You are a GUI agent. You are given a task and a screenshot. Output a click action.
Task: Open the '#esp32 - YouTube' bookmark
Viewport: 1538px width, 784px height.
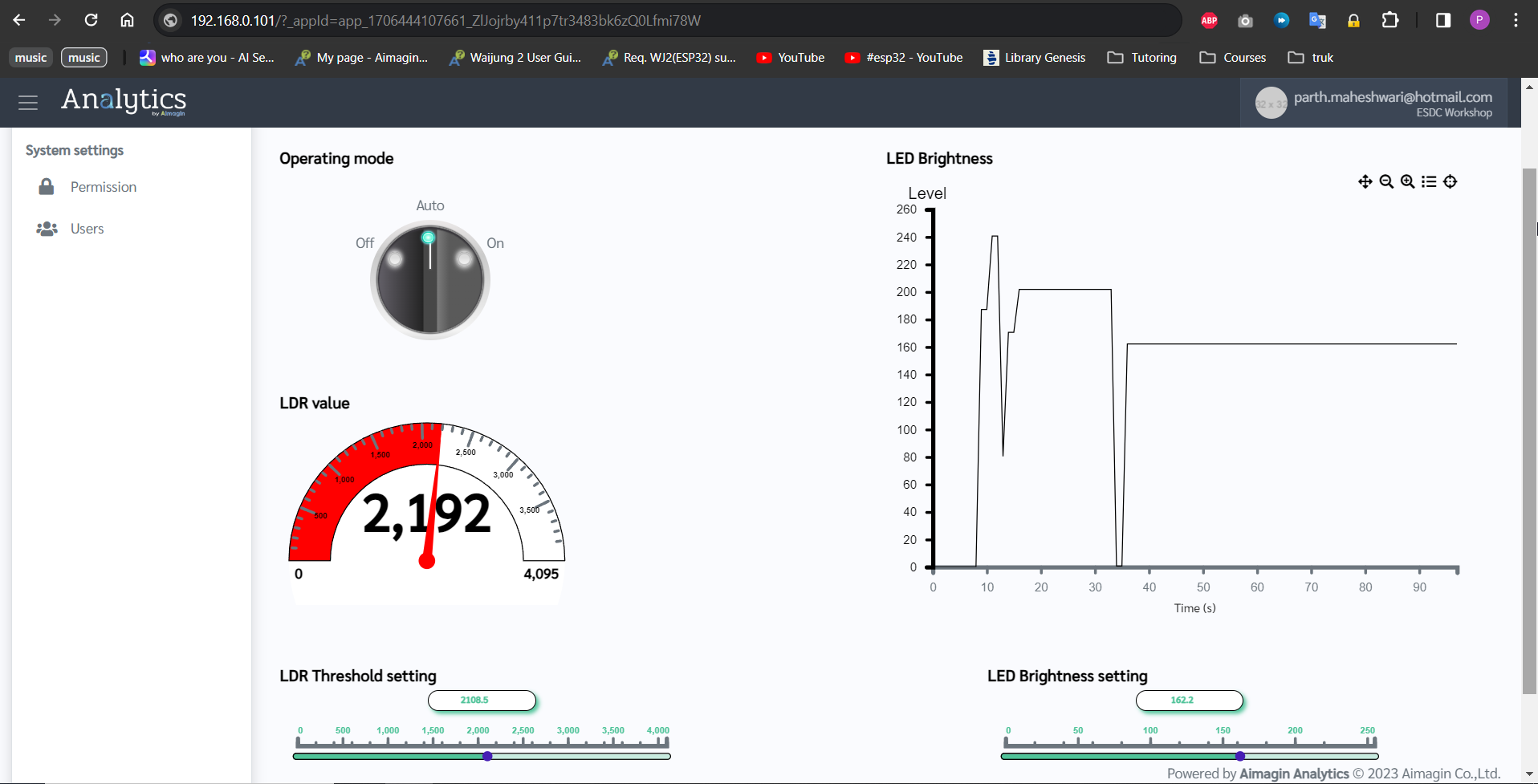[904, 58]
